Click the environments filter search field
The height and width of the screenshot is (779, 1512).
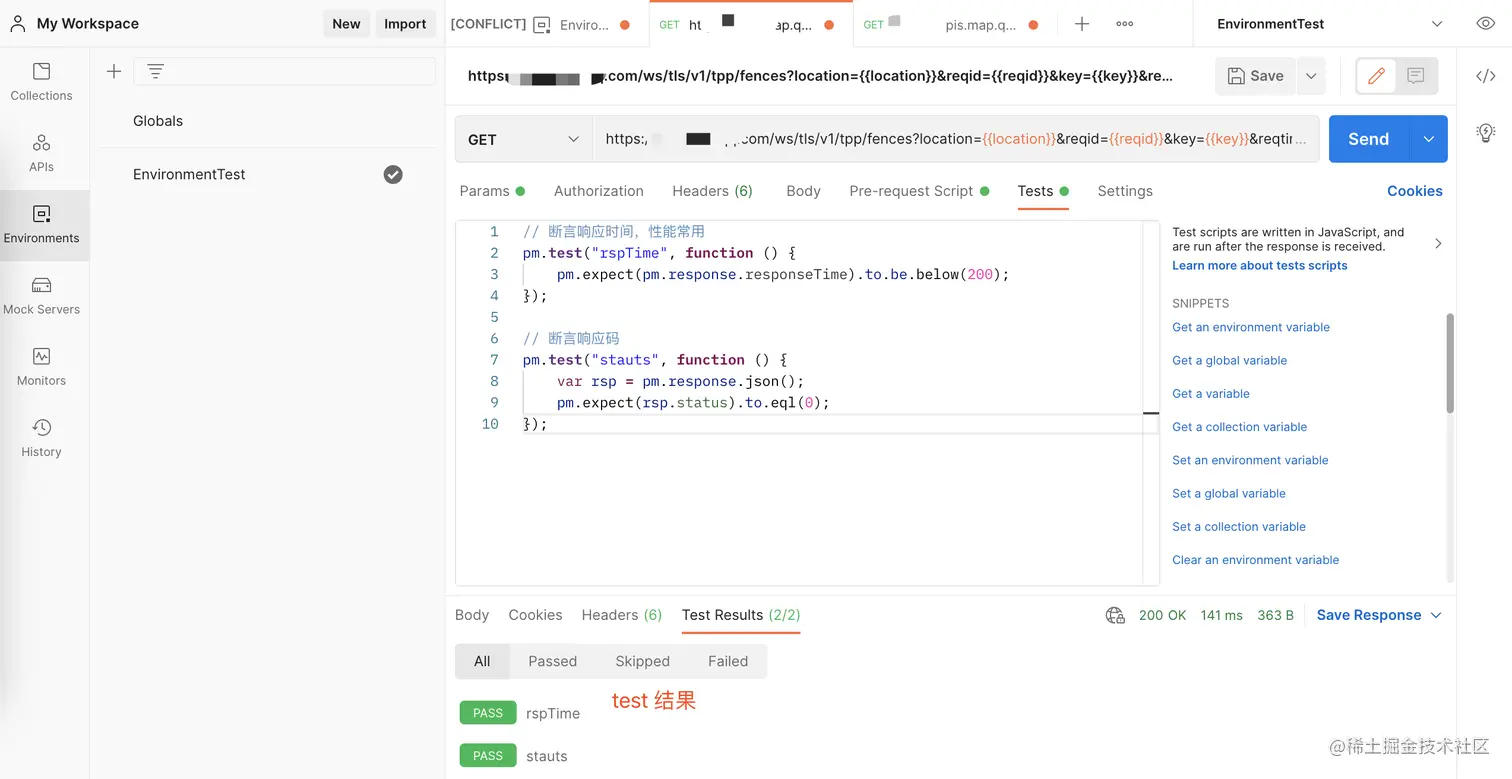click(285, 71)
